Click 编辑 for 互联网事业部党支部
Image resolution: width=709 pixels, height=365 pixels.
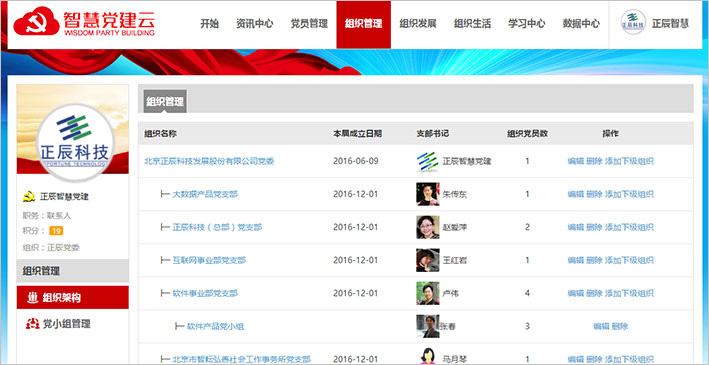click(576, 260)
